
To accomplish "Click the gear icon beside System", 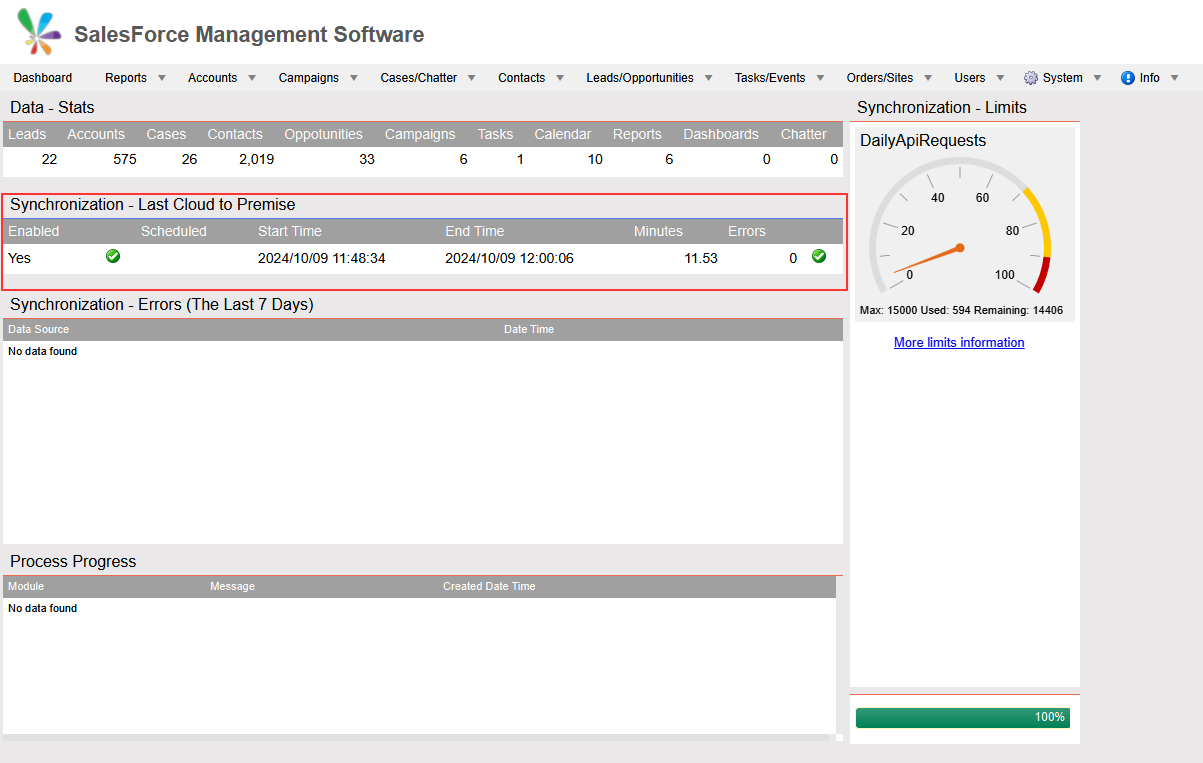I will click(1031, 77).
